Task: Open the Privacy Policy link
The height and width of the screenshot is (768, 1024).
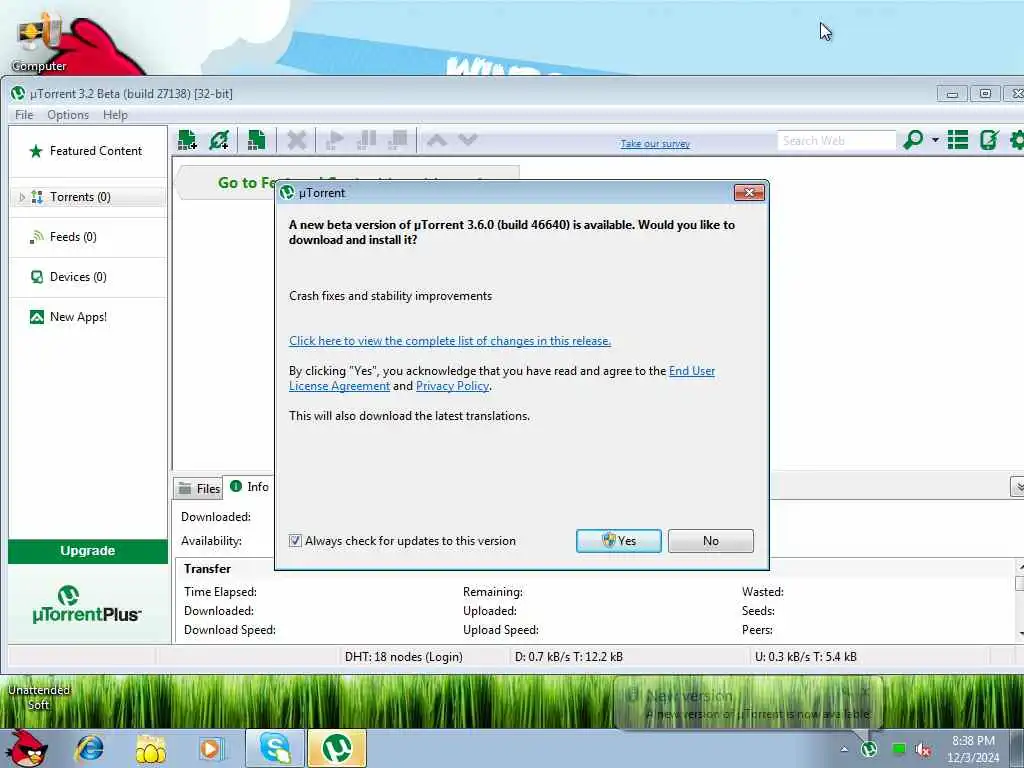Action: (x=453, y=386)
